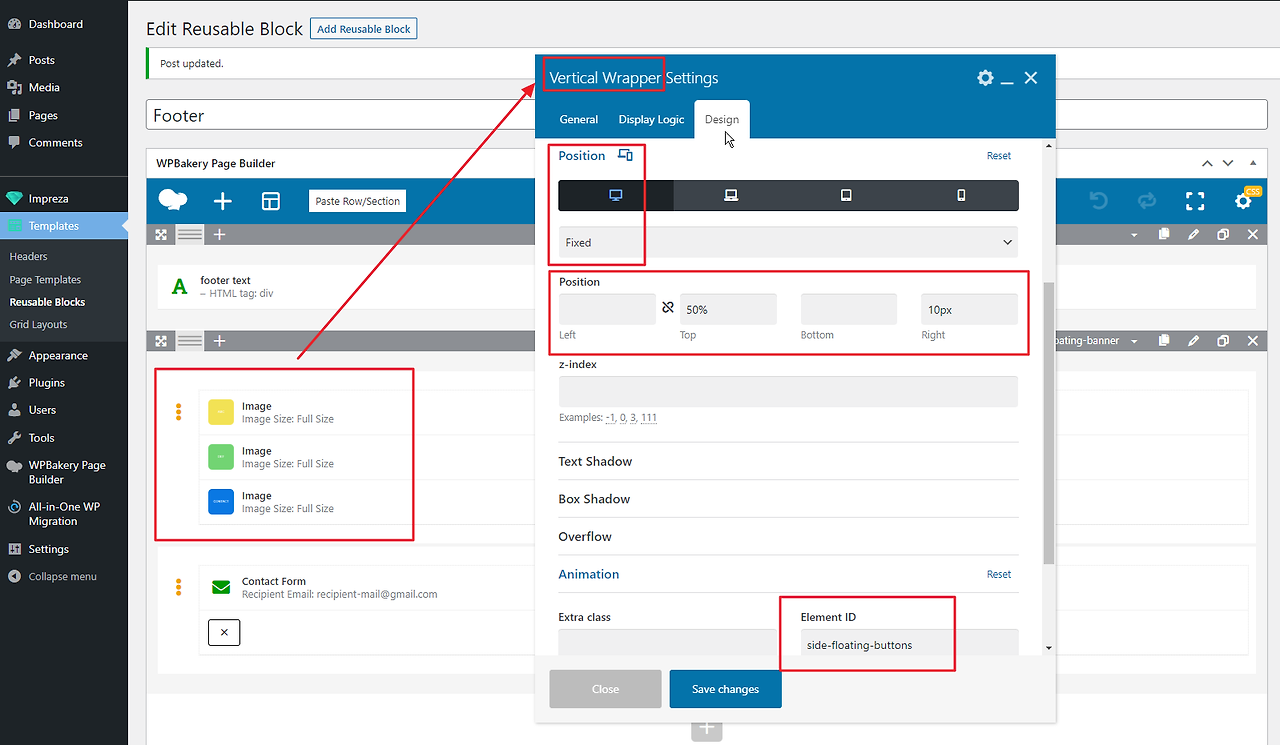Image resolution: width=1280 pixels, height=745 pixels.
Task: Open the dropdown arrow of the footer text row
Action: (1134, 235)
